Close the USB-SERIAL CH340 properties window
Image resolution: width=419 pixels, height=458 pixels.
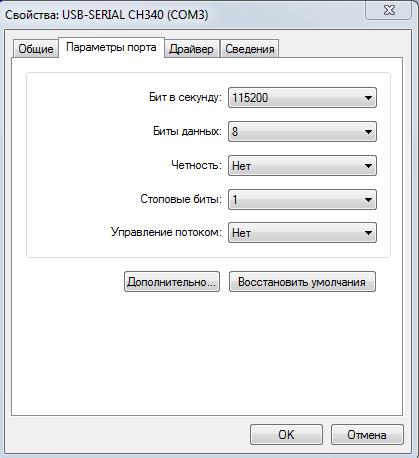coord(389,10)
